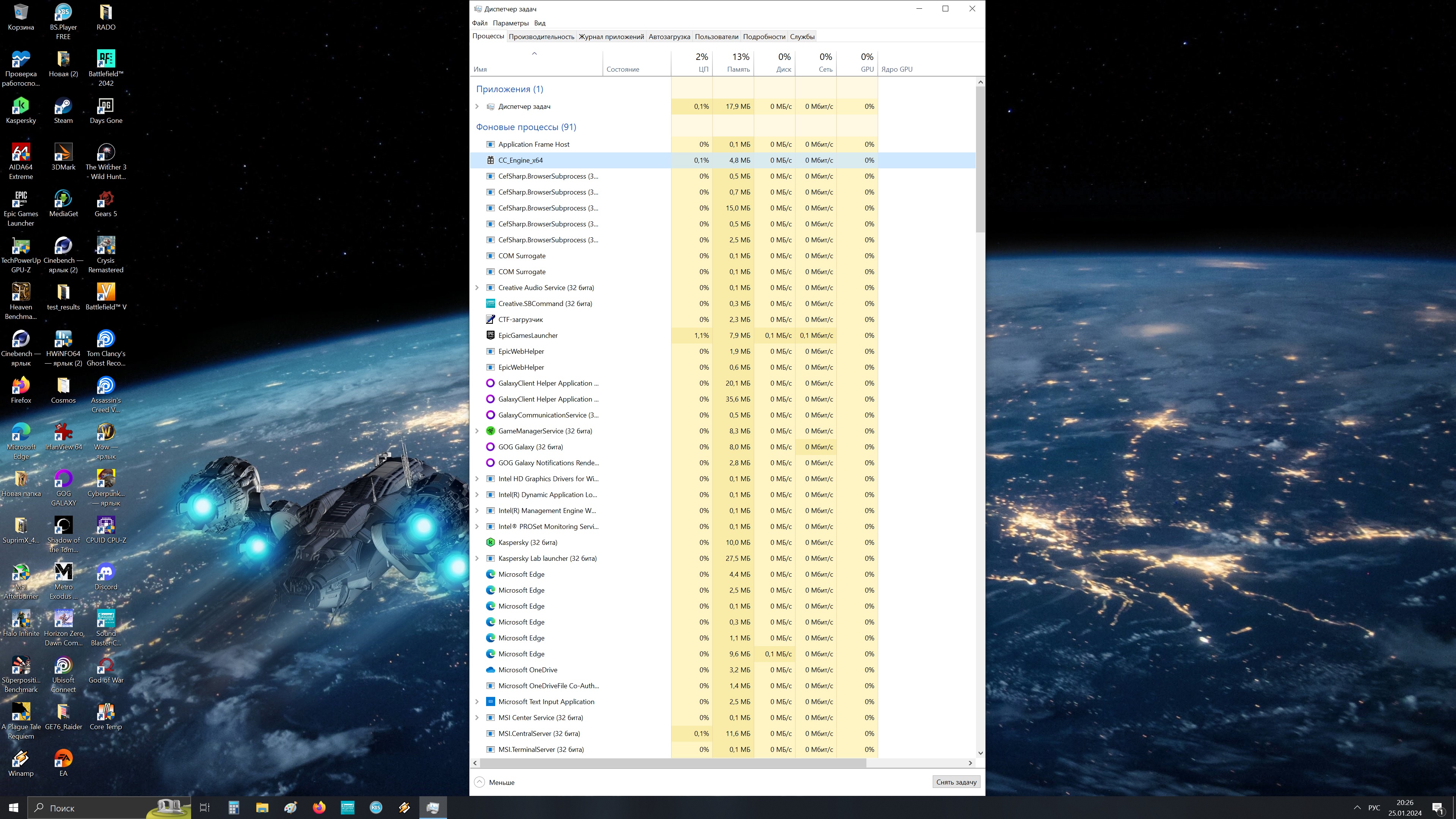Open the File Explorer taskbar icon
1456x819 pixels.
262,807
